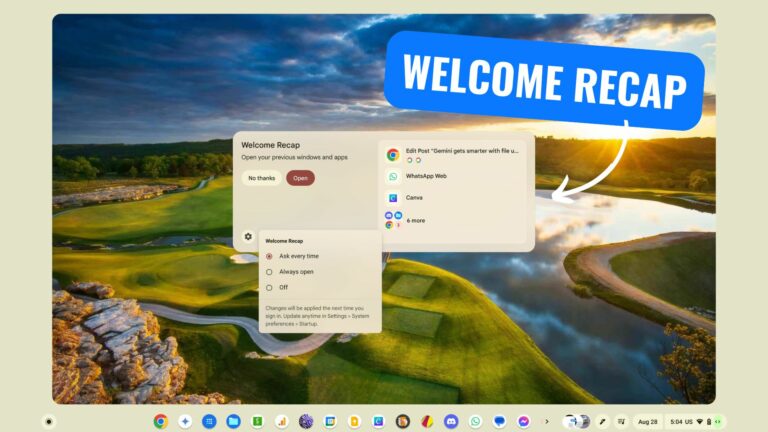Open Welcome Recap settings gear
The width and height of the screenshot is (768, 432).
[248, 237]
